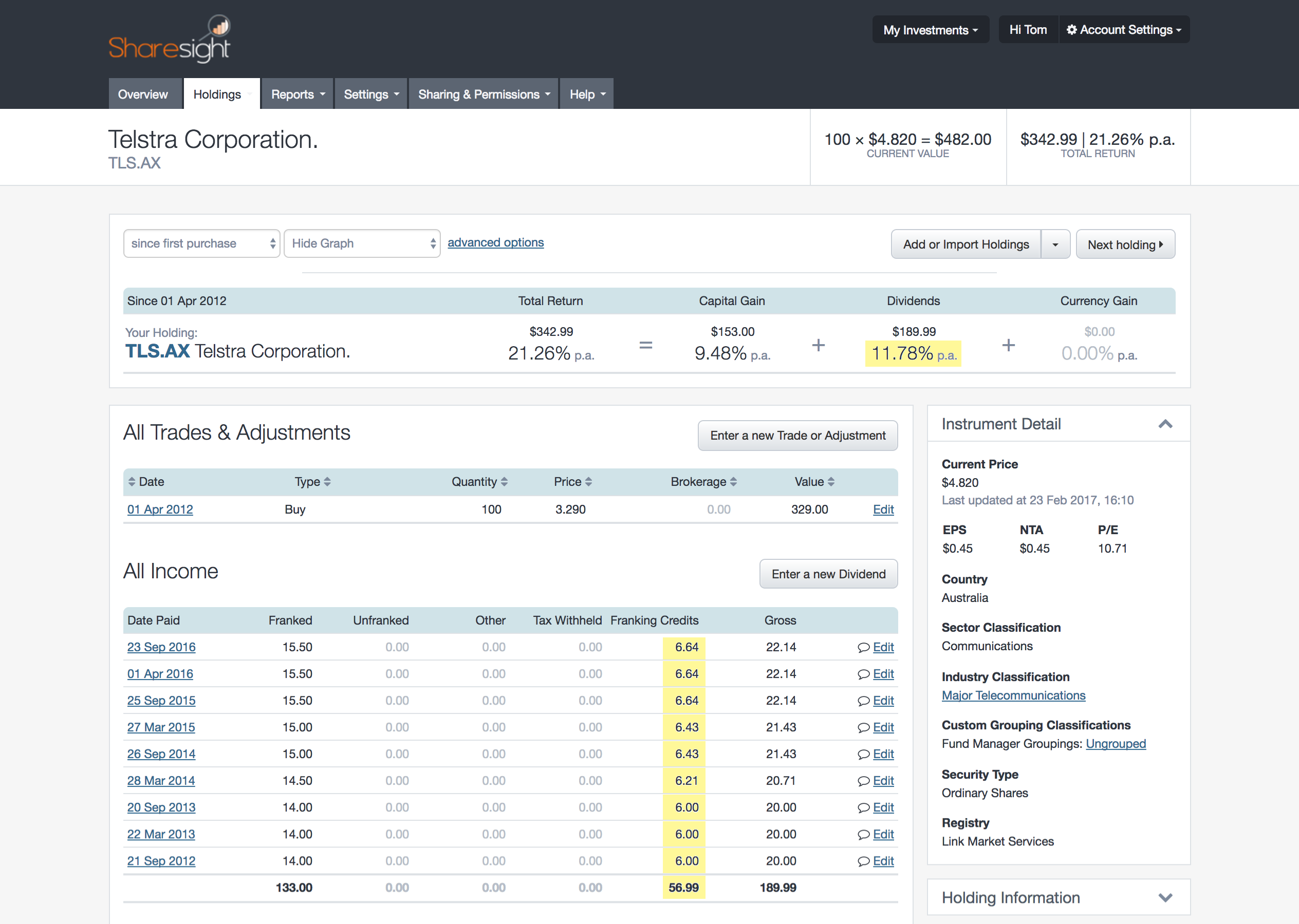
Task: Sort trades by Value column arrows
Action: [831, 482]
